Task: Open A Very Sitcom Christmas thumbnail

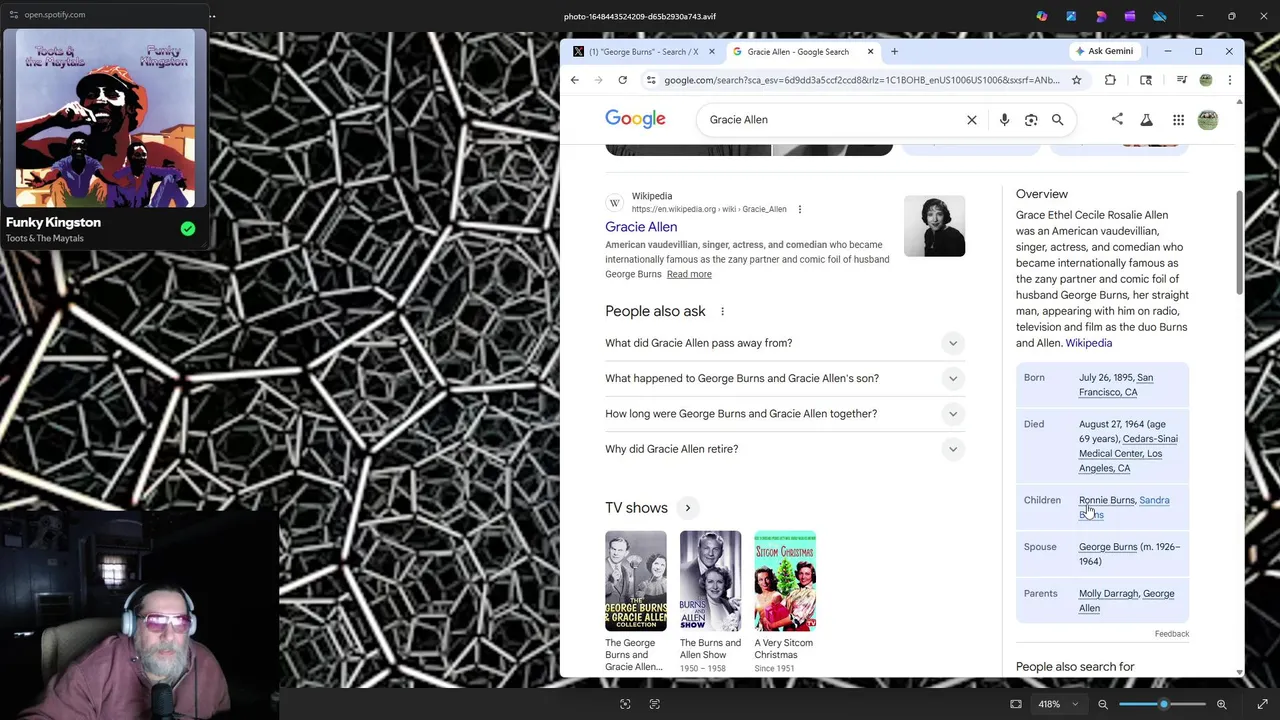Action: (785, 581)
